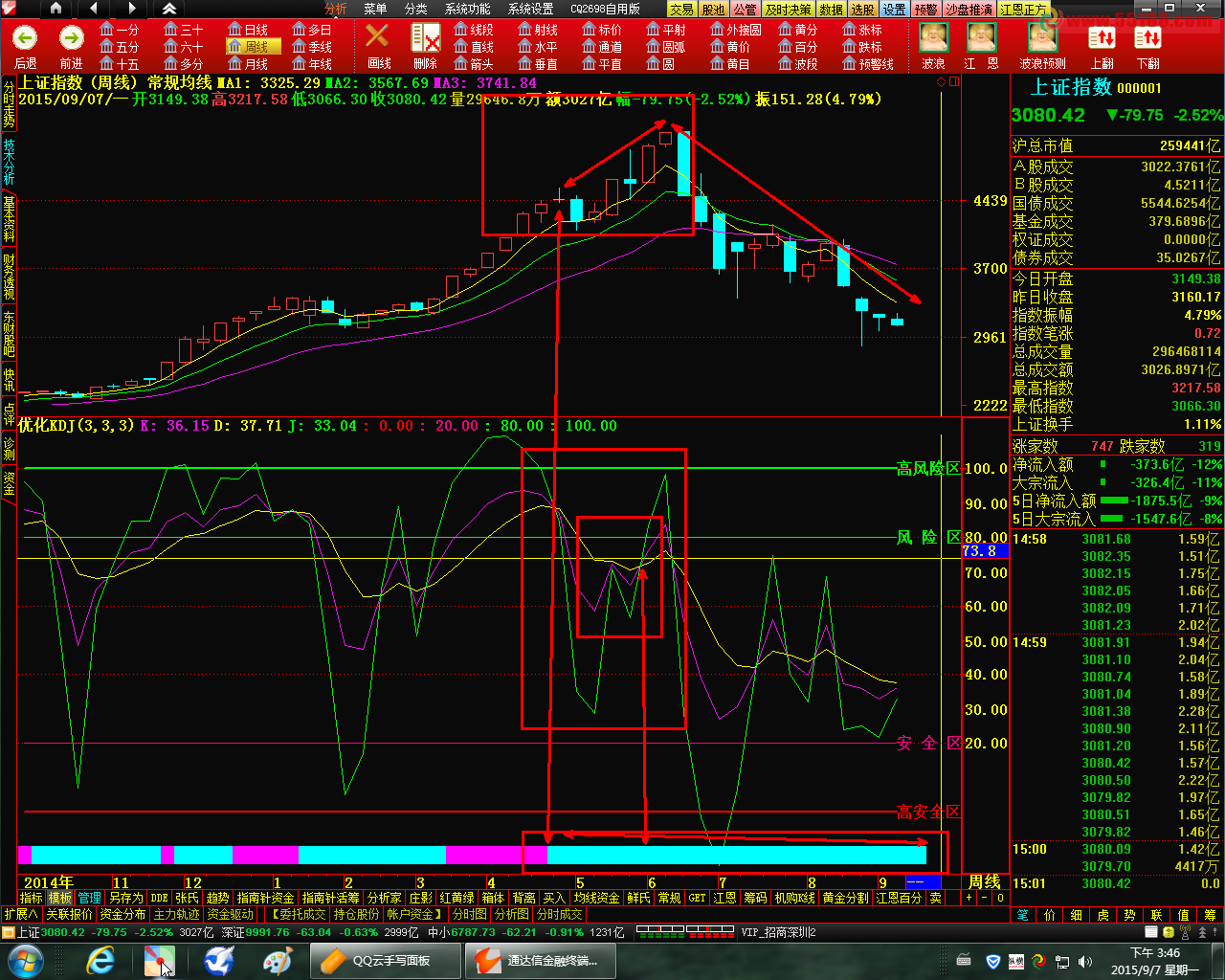
Task: Click the 关联报价 related quotes tab
Action: pyautogui.click(x=69, y=914)
